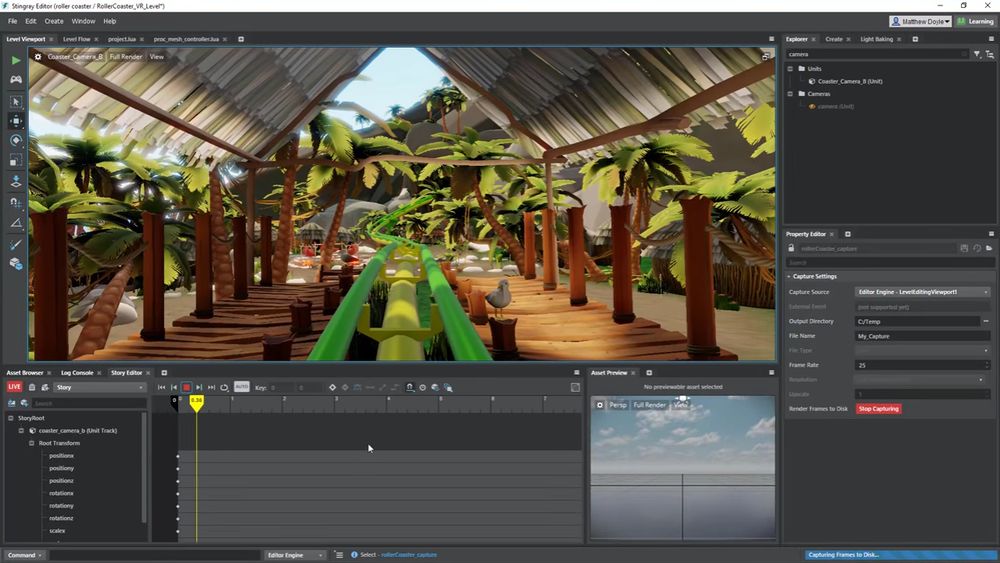Click the yellow playhead marker on timeline
This screenshot has width=1000, height=563.
coord(196,401)
